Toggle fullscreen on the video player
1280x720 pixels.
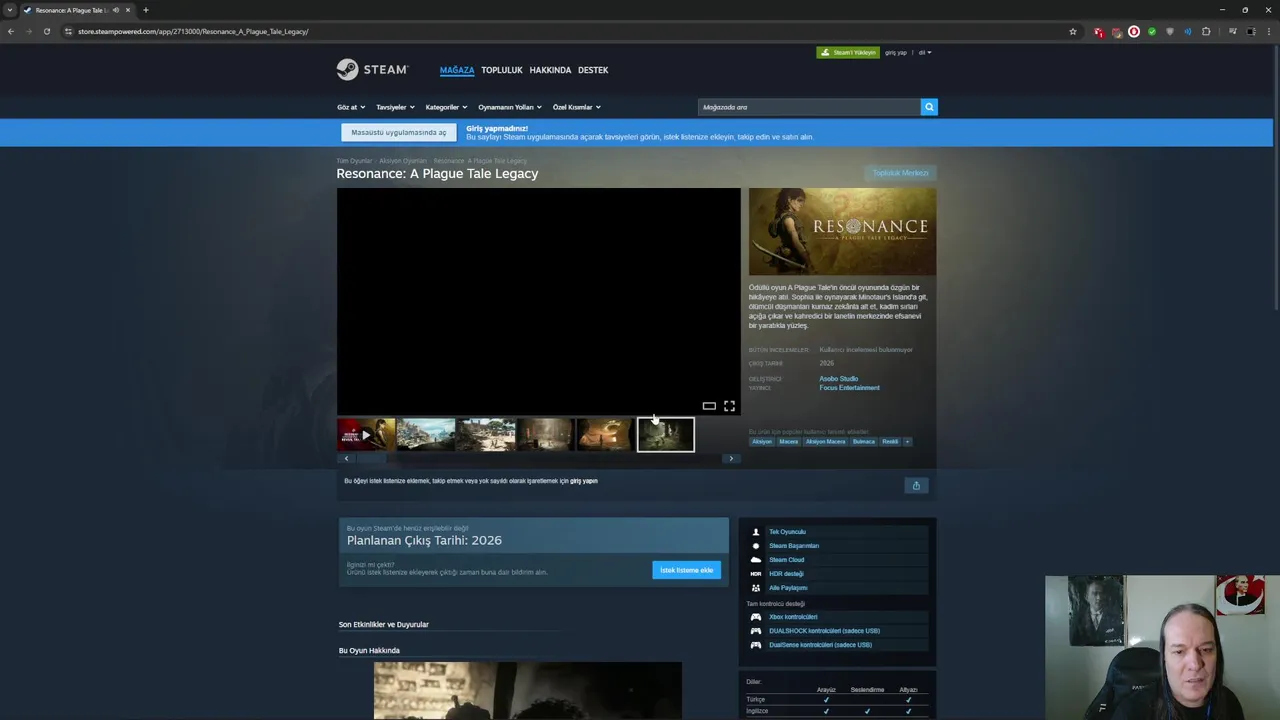pyautogui.click(x=729, y=406)
